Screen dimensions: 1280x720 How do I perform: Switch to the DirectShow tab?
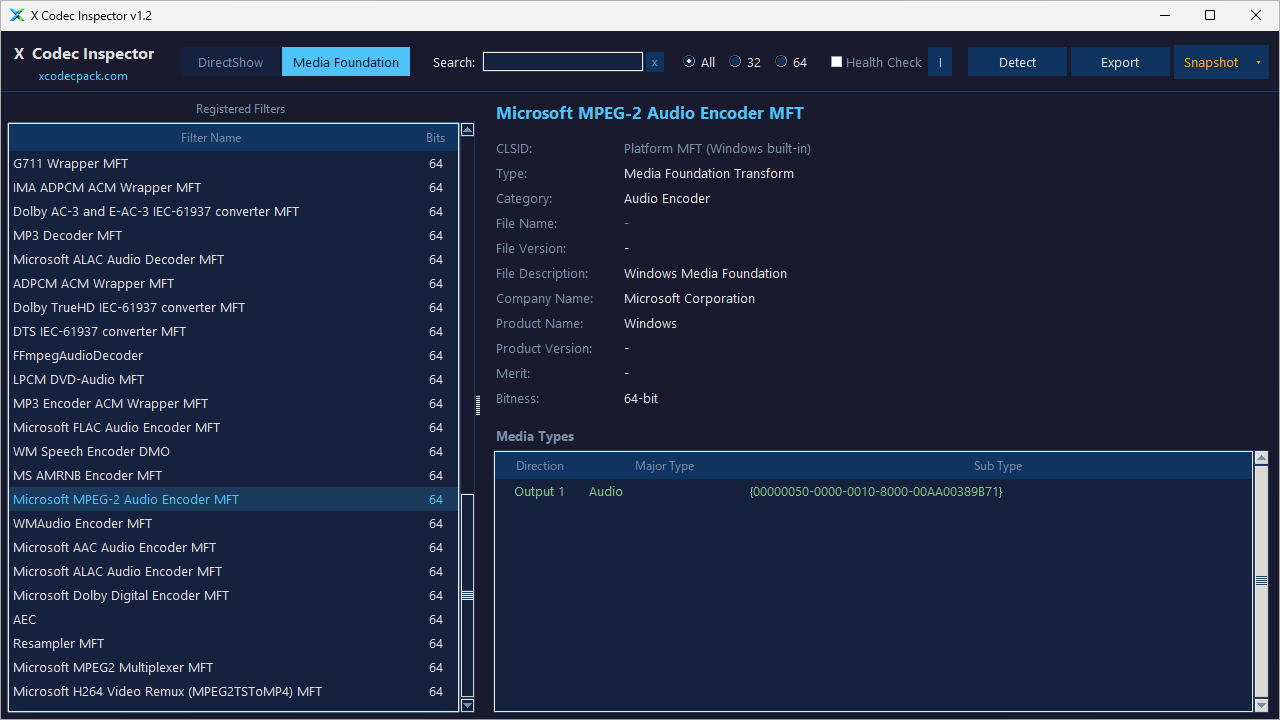(x=231, y=62)
